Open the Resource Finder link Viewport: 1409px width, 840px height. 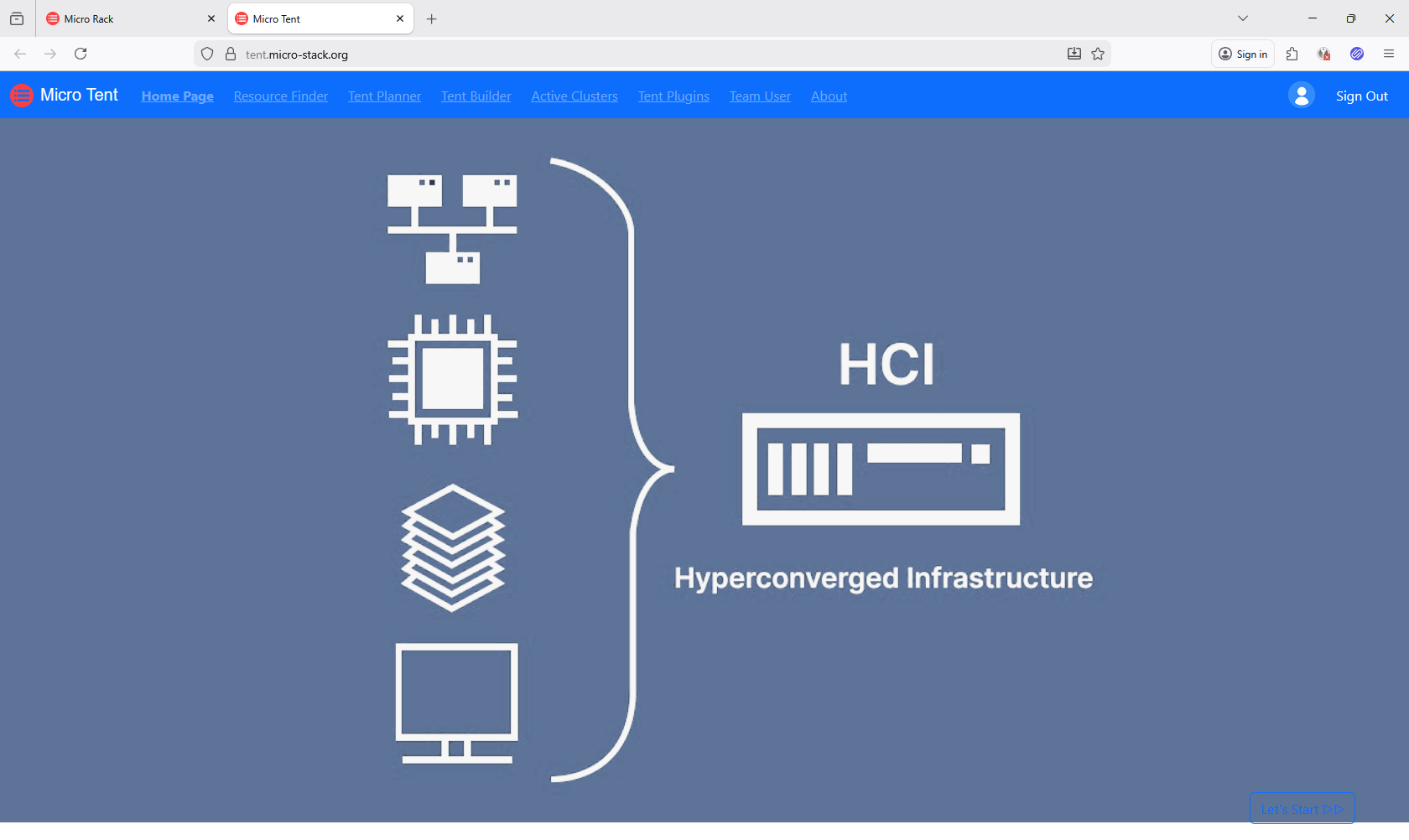[x=280, y=96]
